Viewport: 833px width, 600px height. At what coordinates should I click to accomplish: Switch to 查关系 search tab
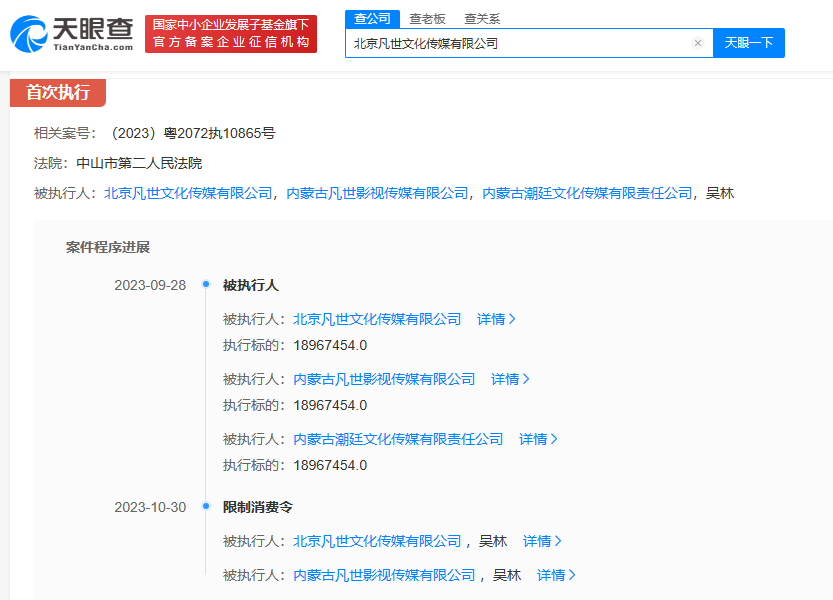482,19
